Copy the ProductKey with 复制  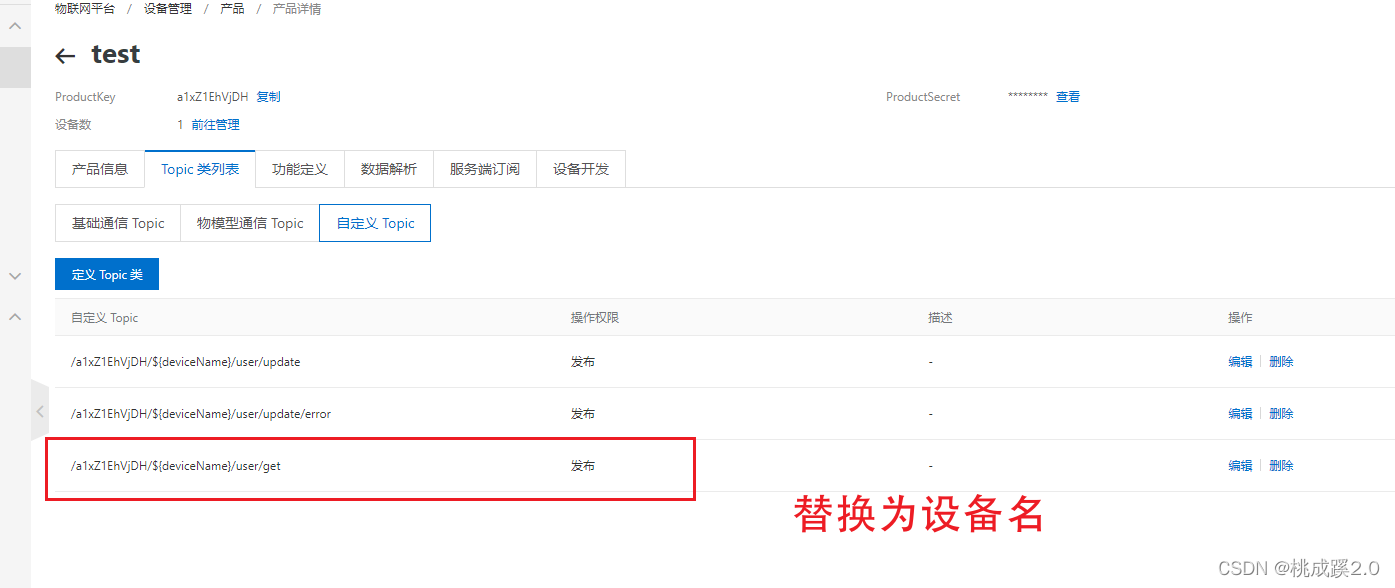(x=268, y=97)
